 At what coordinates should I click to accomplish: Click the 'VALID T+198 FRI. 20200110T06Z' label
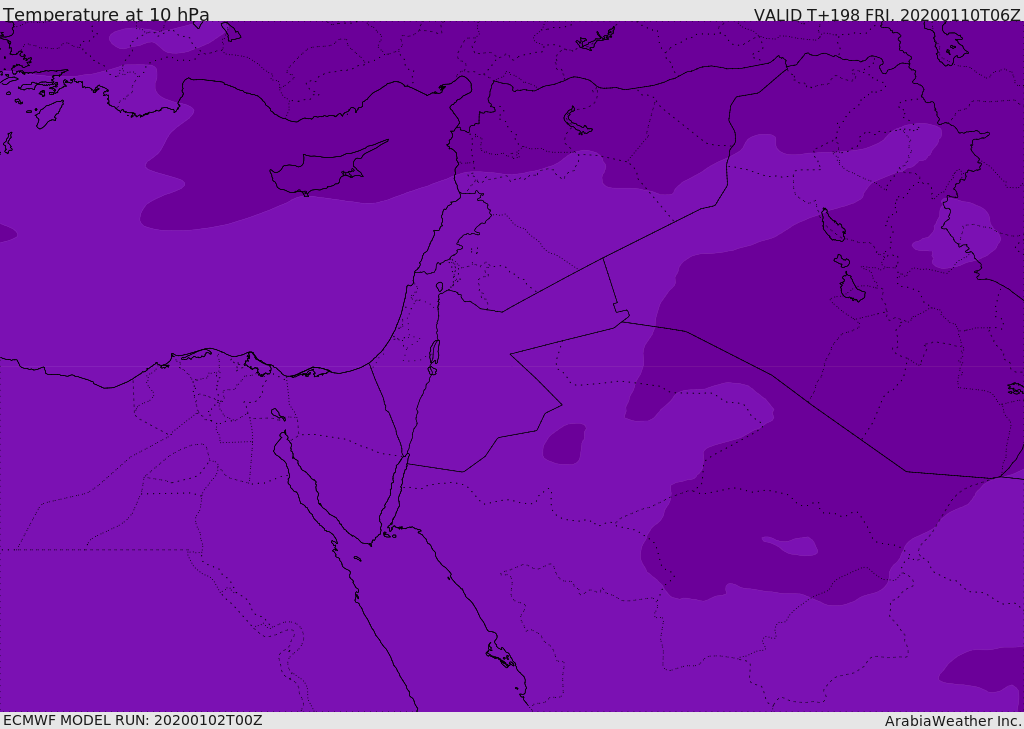click(x=887, y=15)
